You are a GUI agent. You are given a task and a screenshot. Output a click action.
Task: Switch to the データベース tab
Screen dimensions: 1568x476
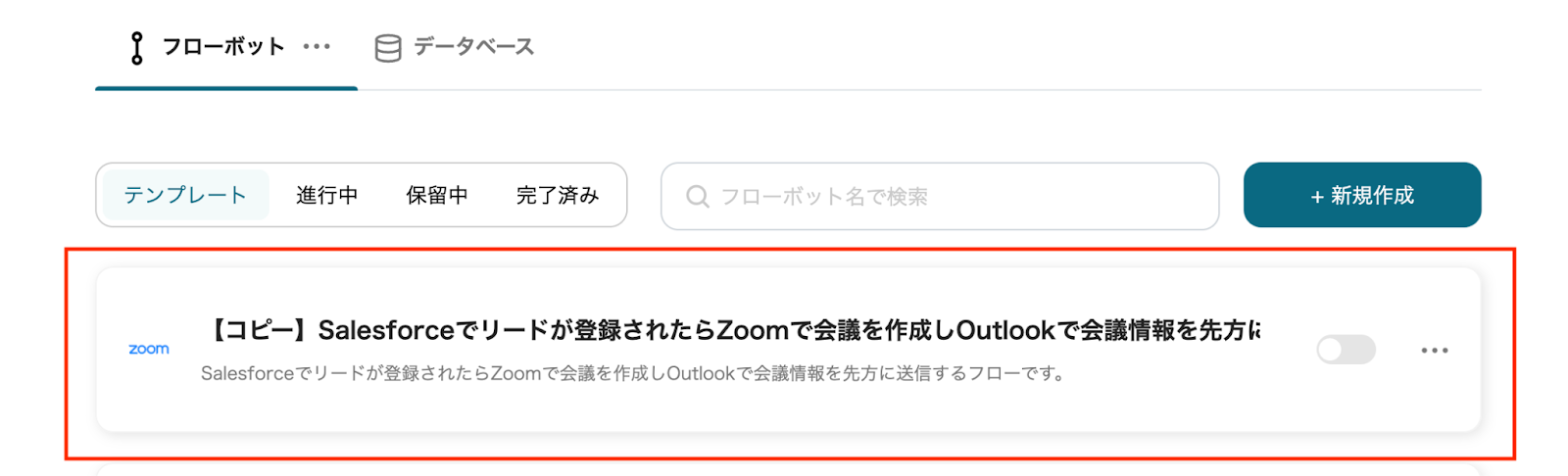(455, 47)
